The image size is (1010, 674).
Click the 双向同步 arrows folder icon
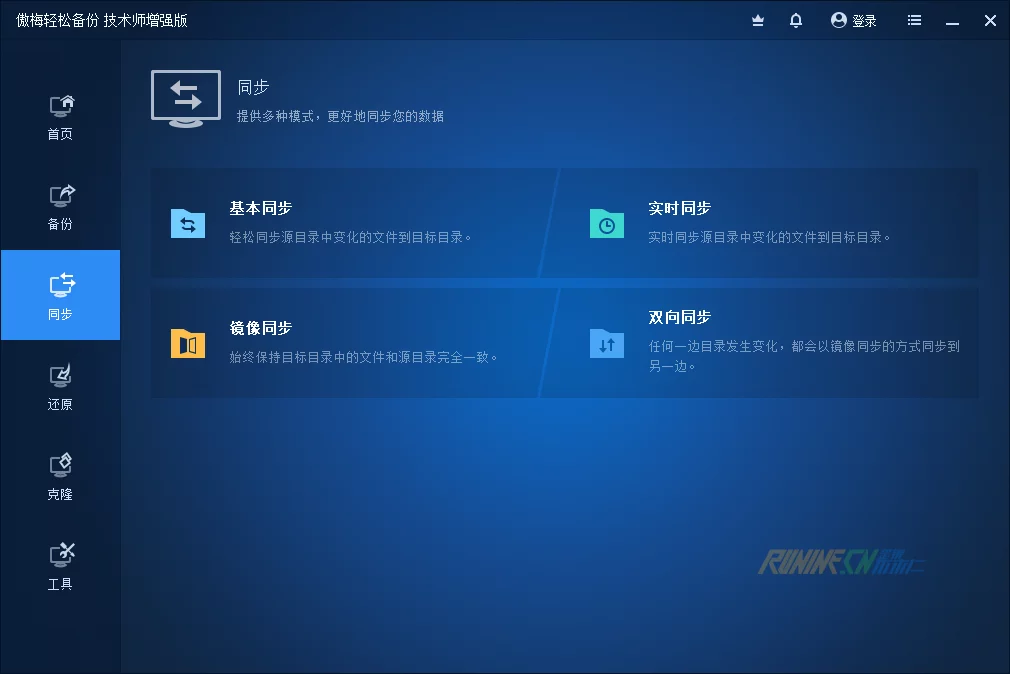(607, 343)
